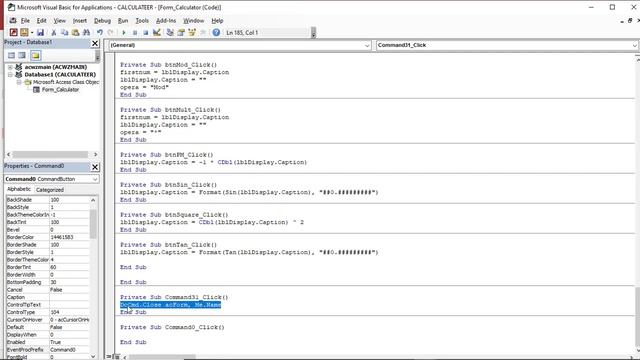Open the File menu
The height and width of the screenshot is (360, 640).
tap(25, 20)
